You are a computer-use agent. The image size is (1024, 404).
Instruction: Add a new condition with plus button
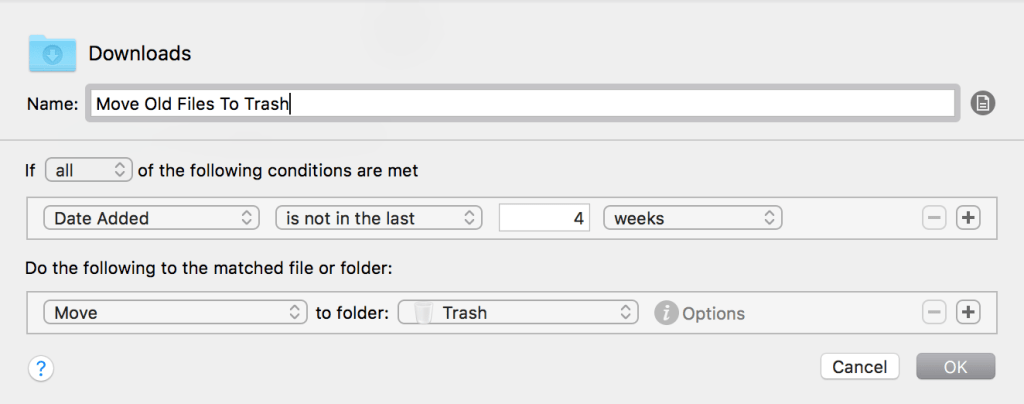(x=967, y=218)
